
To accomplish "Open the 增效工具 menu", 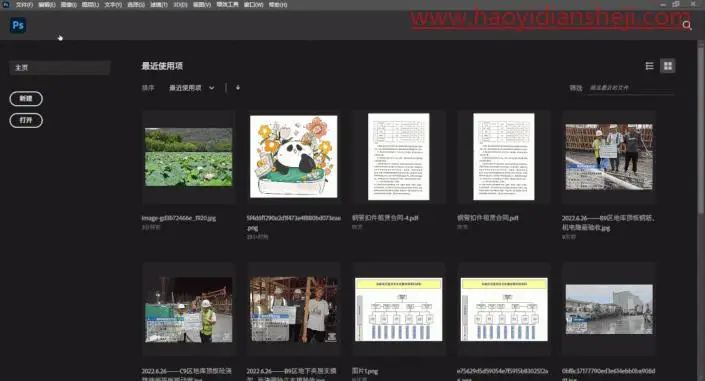I will point(228,4).
